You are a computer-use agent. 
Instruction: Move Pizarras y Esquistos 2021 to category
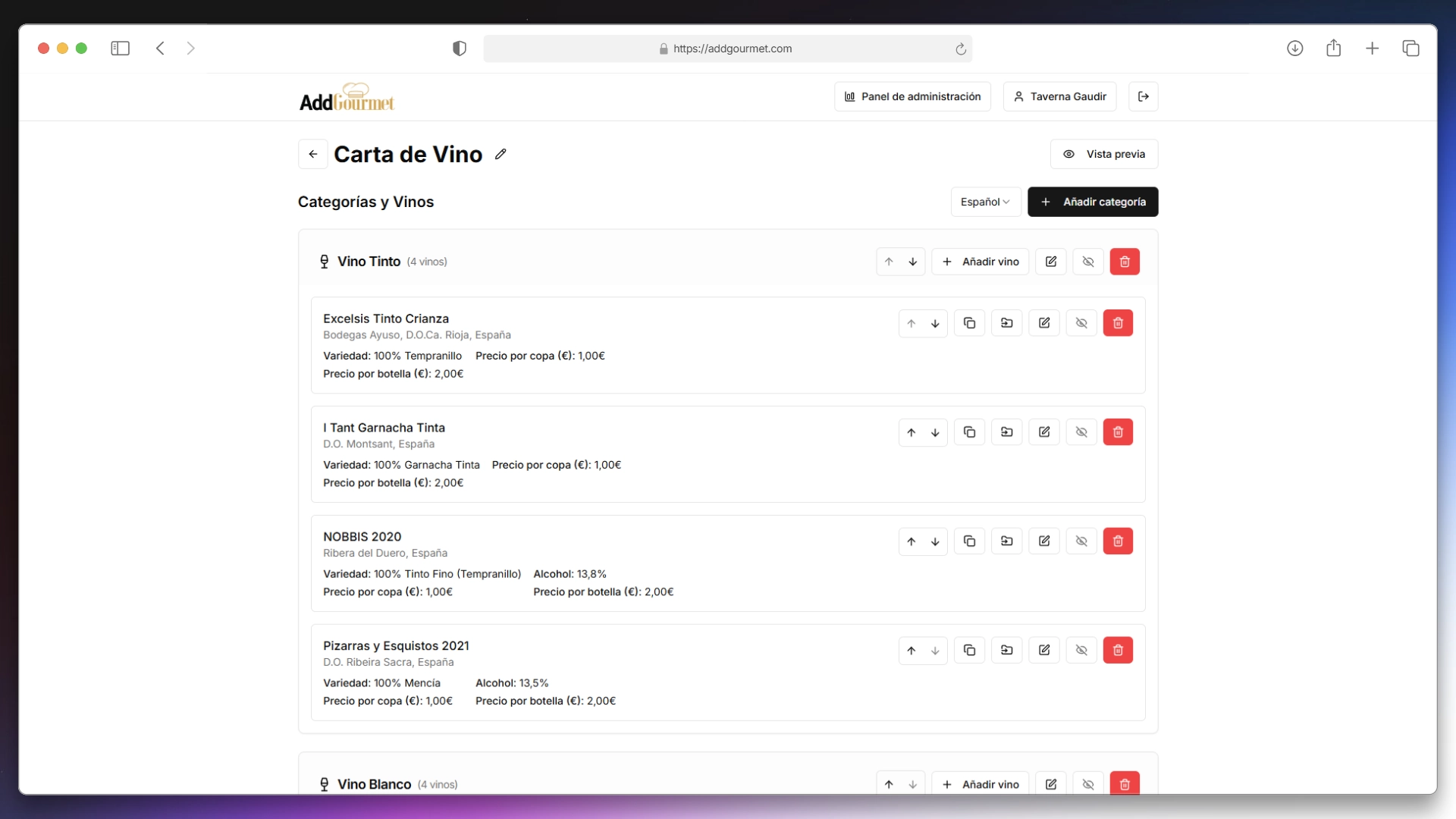1007,651
